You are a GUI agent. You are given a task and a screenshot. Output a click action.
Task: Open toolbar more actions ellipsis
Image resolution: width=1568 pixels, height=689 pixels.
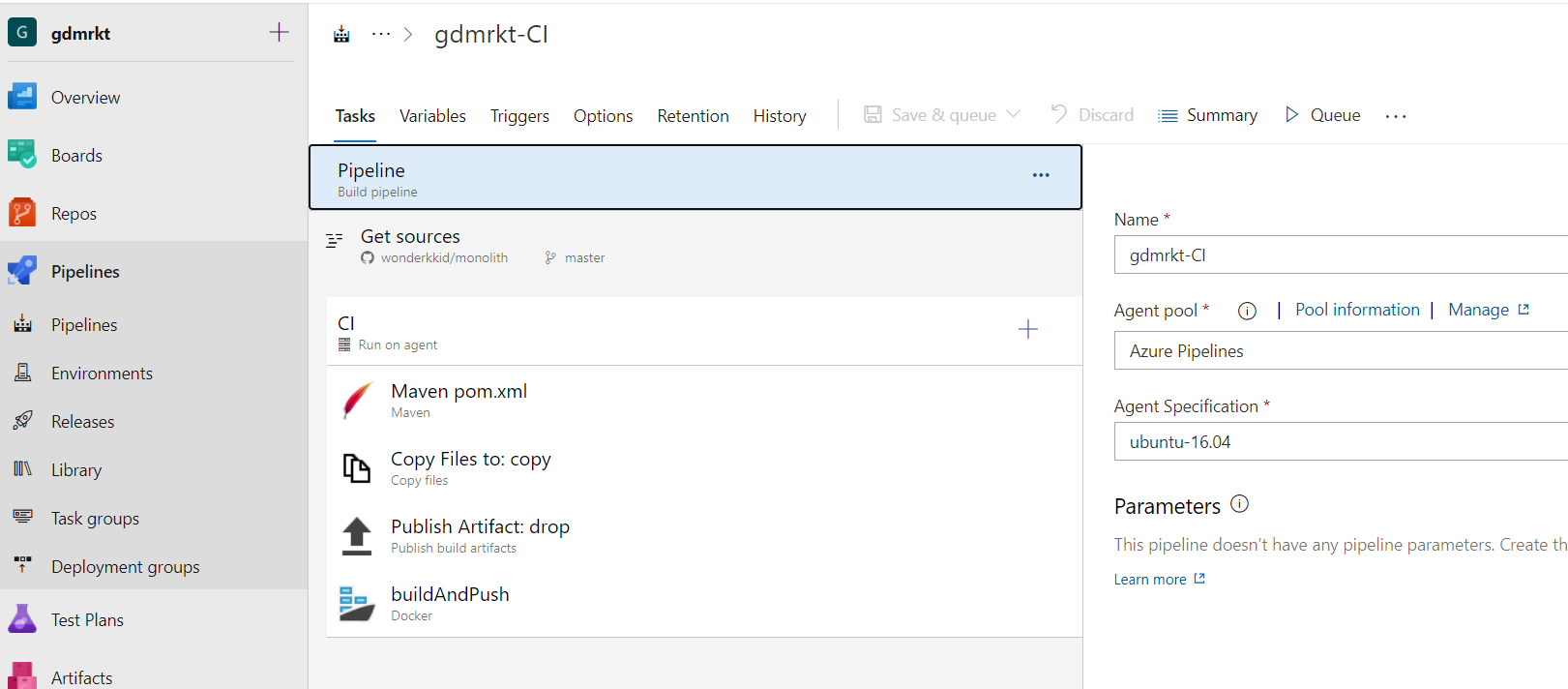[x=1396, y=116]
